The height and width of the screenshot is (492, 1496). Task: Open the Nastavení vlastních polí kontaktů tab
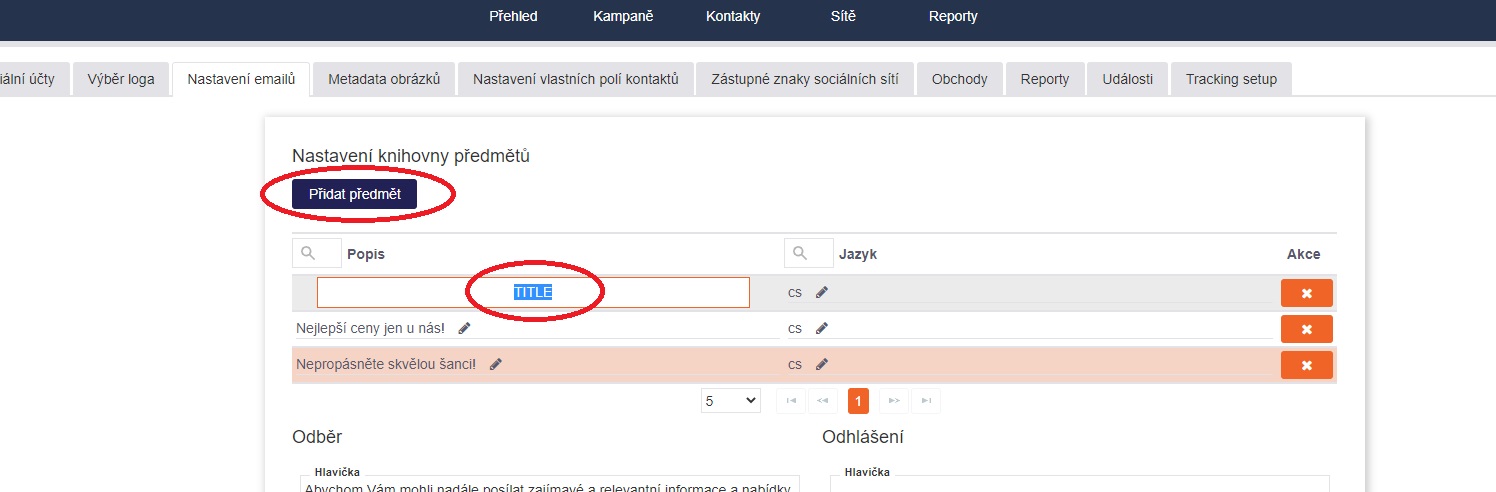(x=576, y=79)
